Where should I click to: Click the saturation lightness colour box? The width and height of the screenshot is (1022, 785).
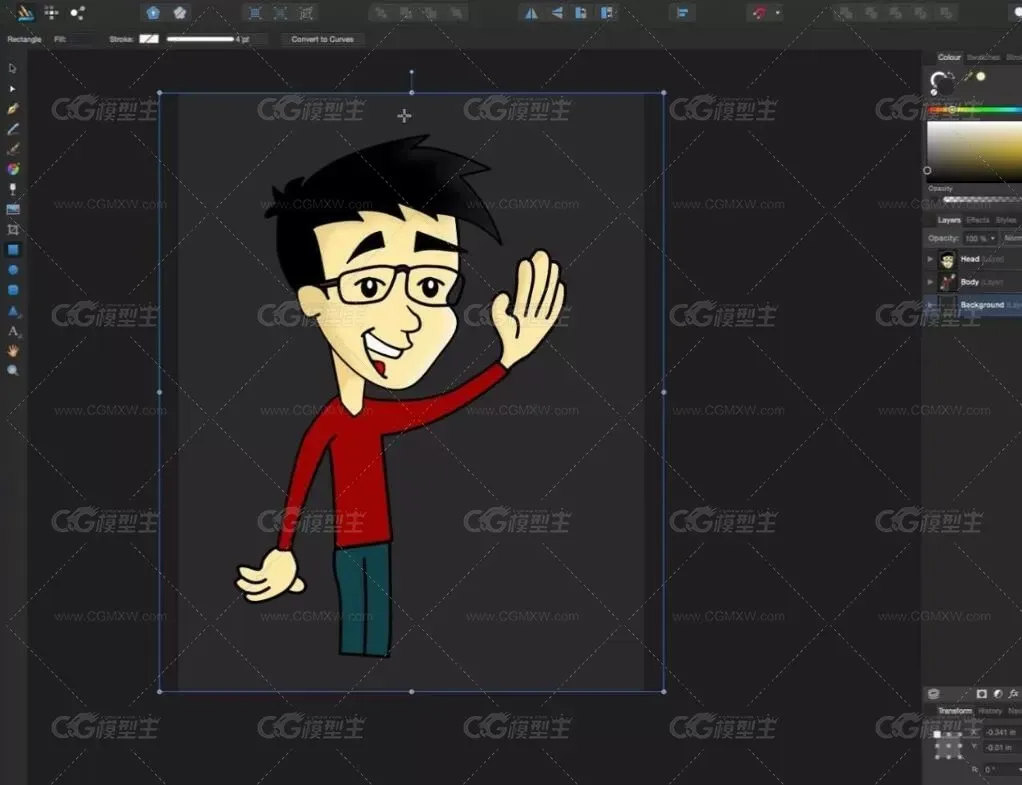coord(974,151)
